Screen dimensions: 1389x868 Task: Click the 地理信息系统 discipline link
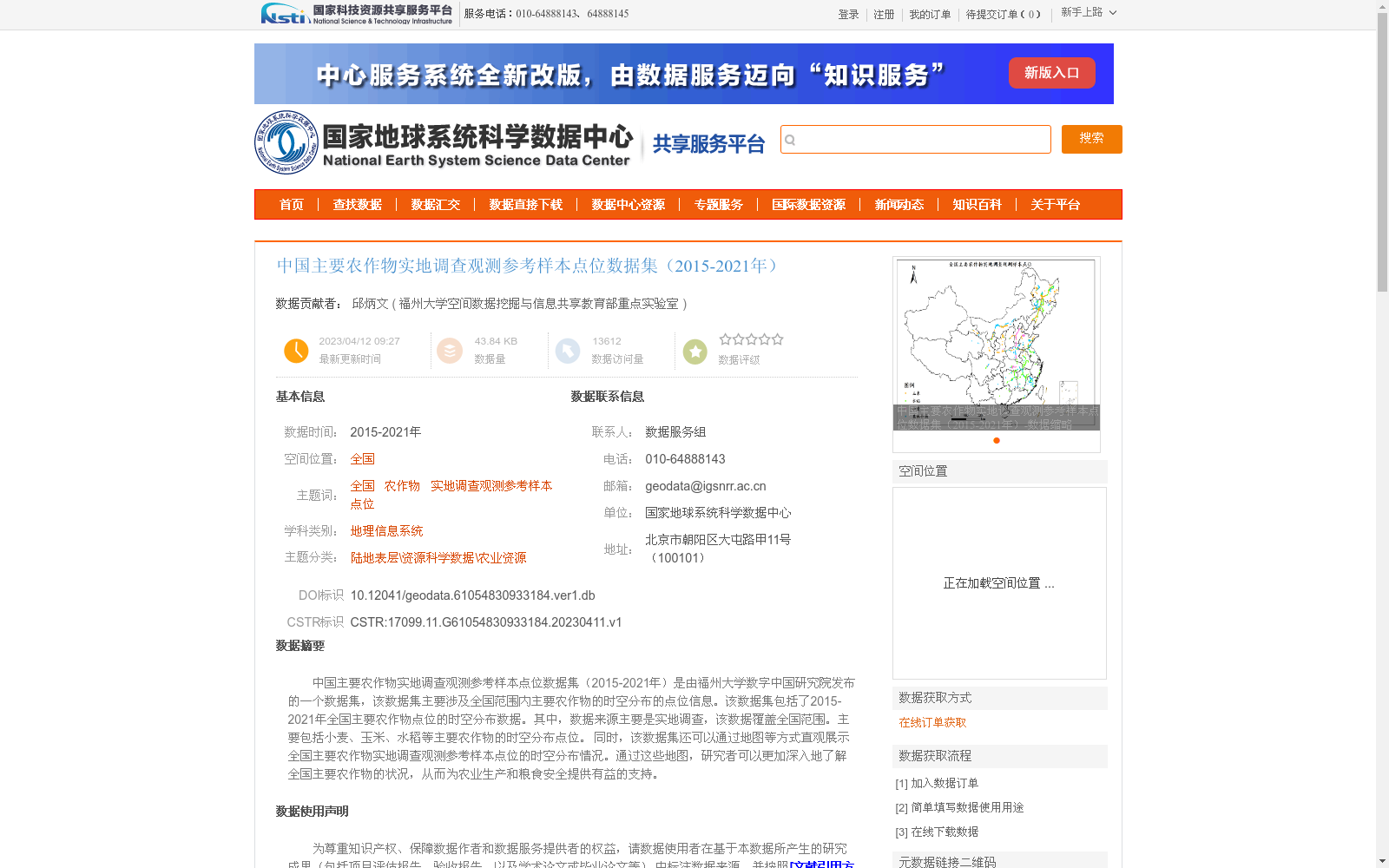[387, 531]
